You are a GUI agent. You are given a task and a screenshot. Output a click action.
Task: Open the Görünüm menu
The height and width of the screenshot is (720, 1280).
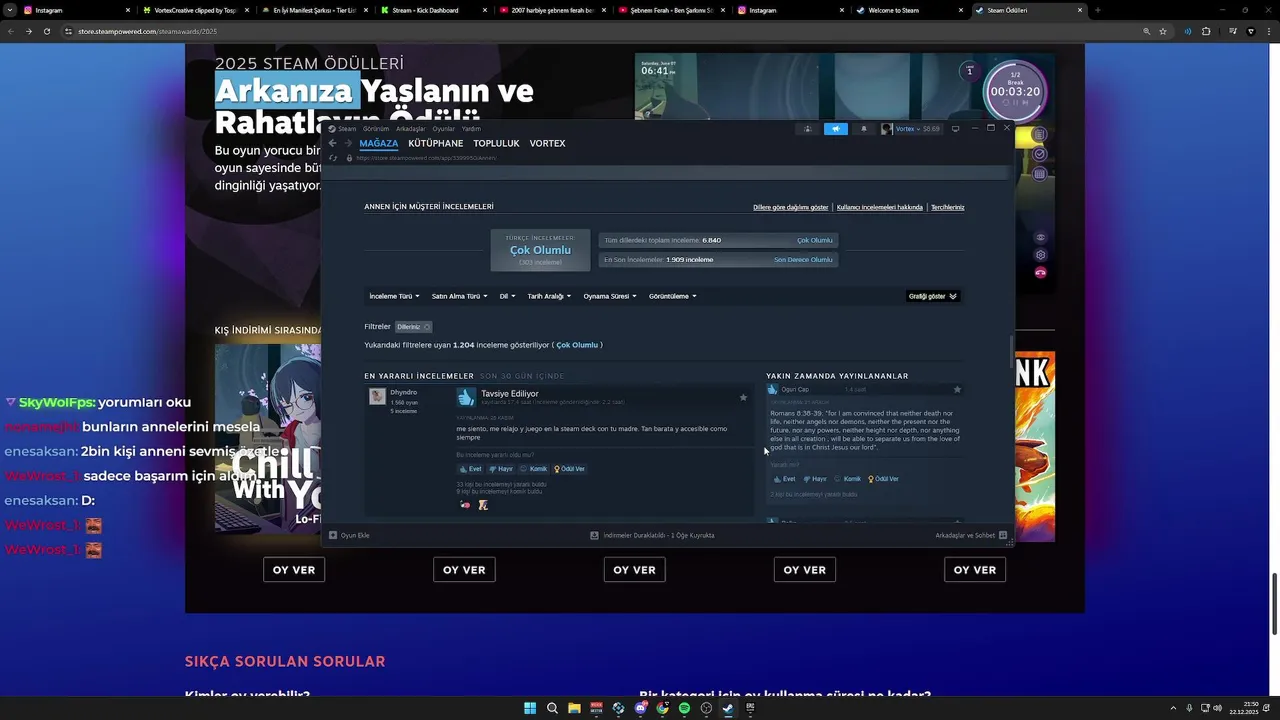376,129
